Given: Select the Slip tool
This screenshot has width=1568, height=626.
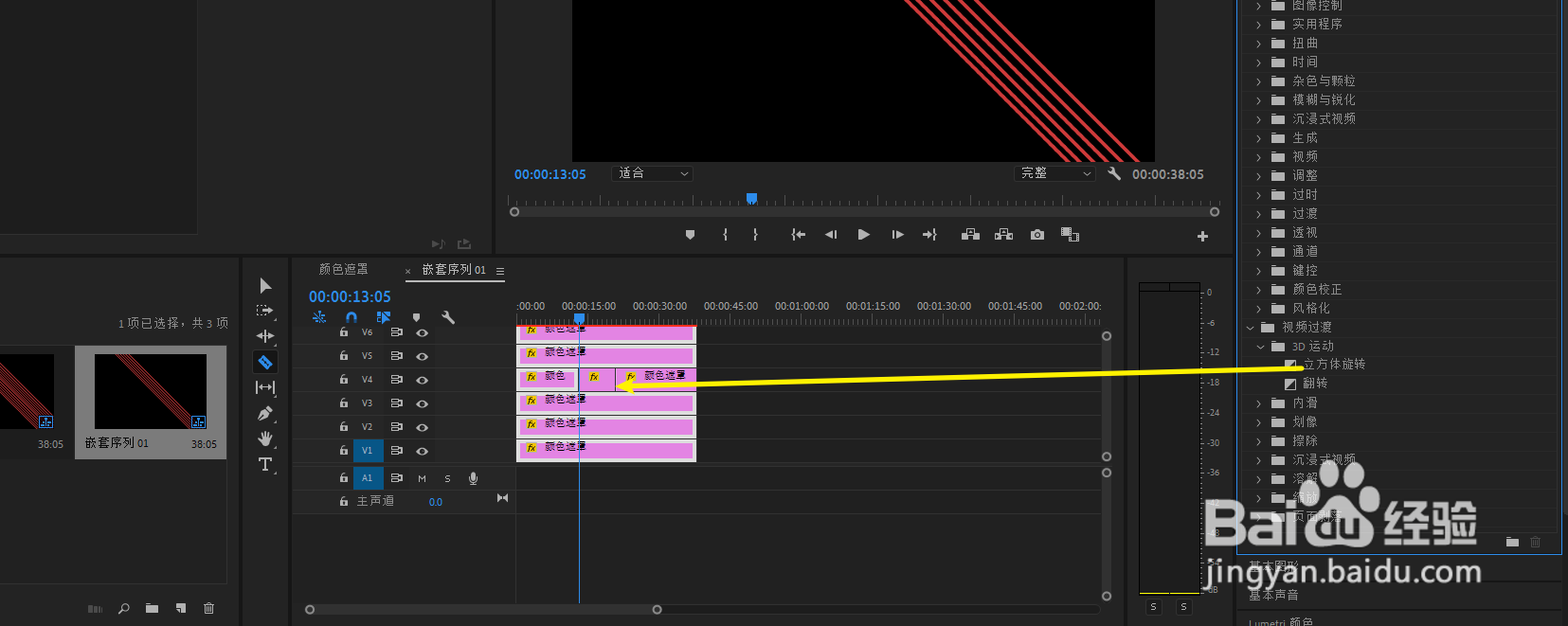Looking at the screenshot, I should click(x=265, y=387).
